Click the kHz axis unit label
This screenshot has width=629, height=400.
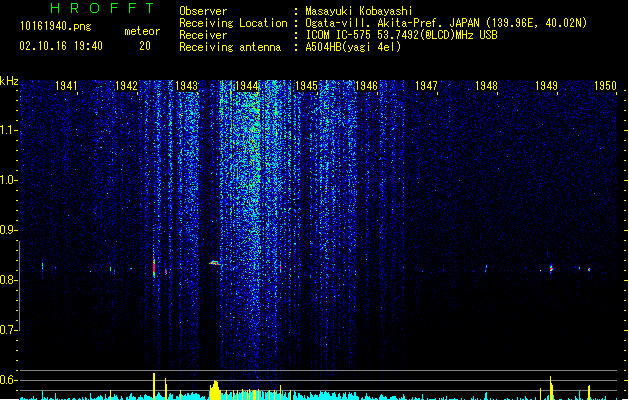[9, 81]
